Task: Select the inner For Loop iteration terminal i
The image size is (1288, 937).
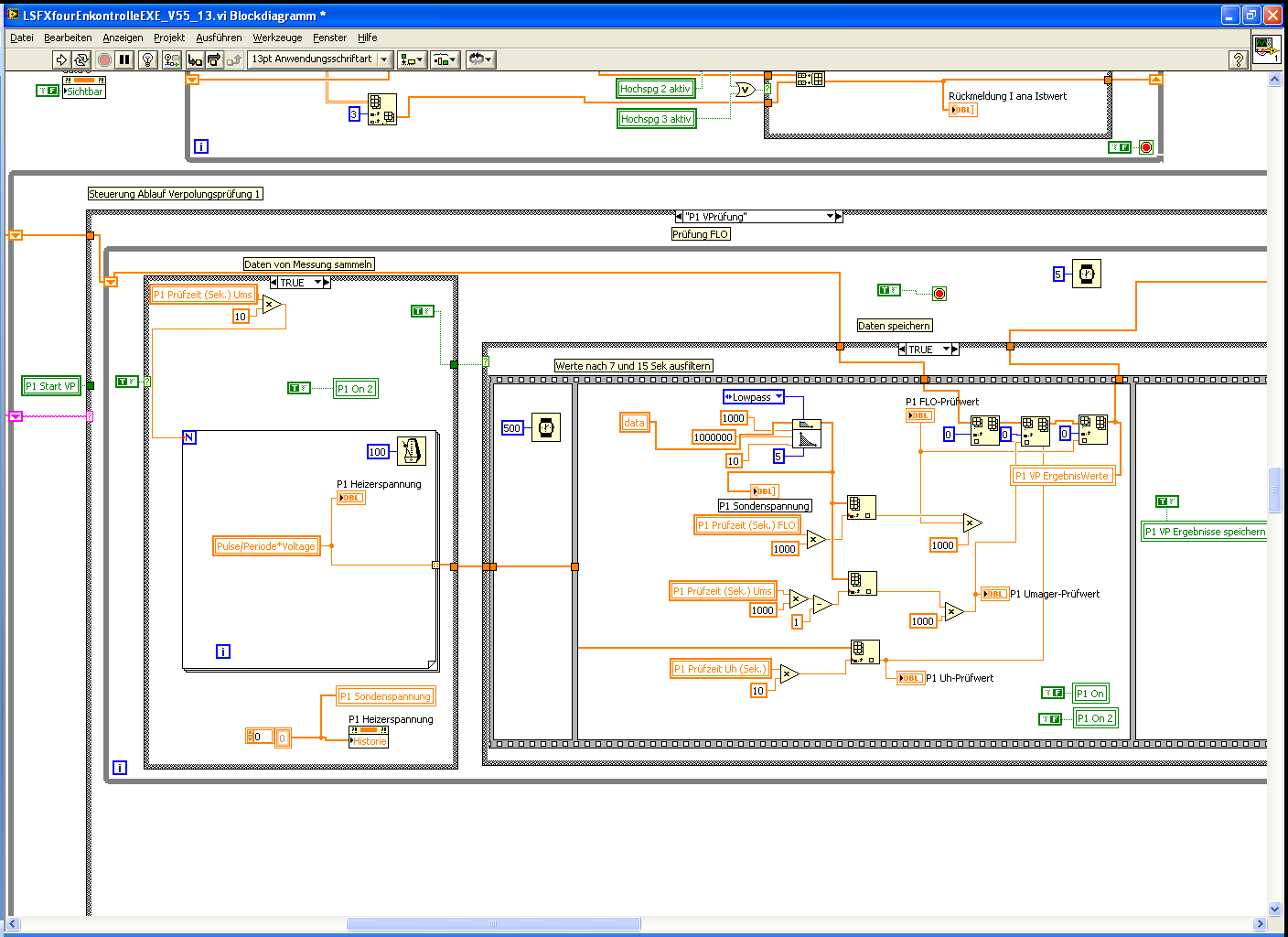Action: pyautogui.click(x=223, y=652)
